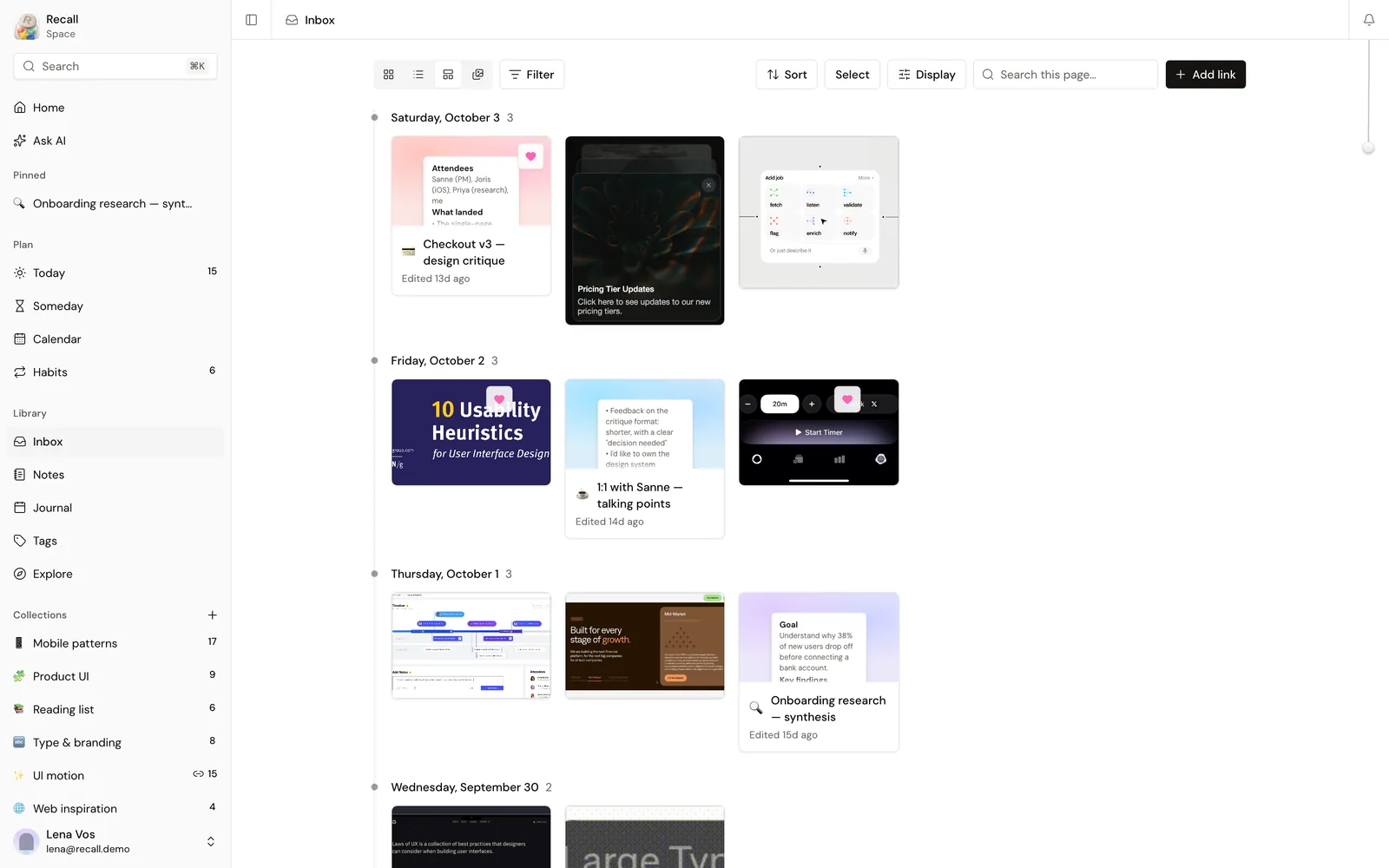Toggle heart on Checkout v3 card
This screenshot has height=868, width=1389.
click(x=530, y=156)
